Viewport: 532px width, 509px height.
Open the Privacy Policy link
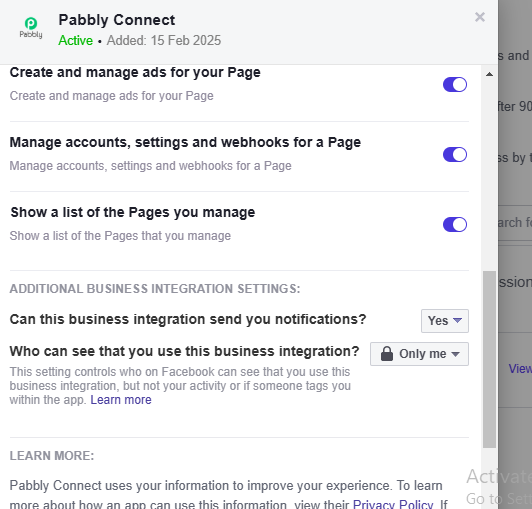click(x=393, y=504)
